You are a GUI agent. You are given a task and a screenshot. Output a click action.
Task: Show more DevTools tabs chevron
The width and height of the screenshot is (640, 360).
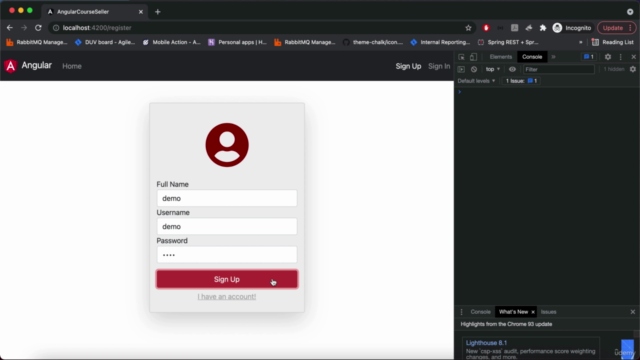[x=553, y=57]
